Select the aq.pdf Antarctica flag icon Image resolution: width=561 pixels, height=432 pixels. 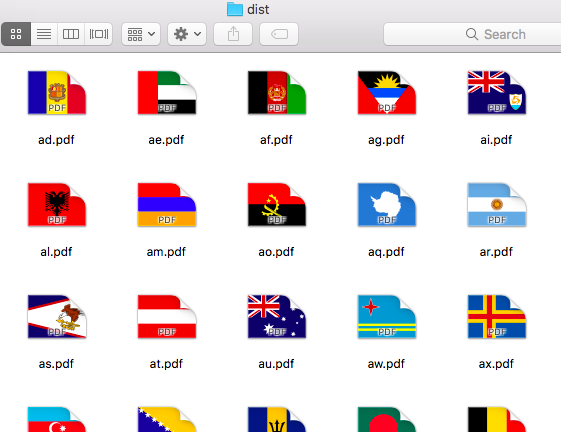387,205
